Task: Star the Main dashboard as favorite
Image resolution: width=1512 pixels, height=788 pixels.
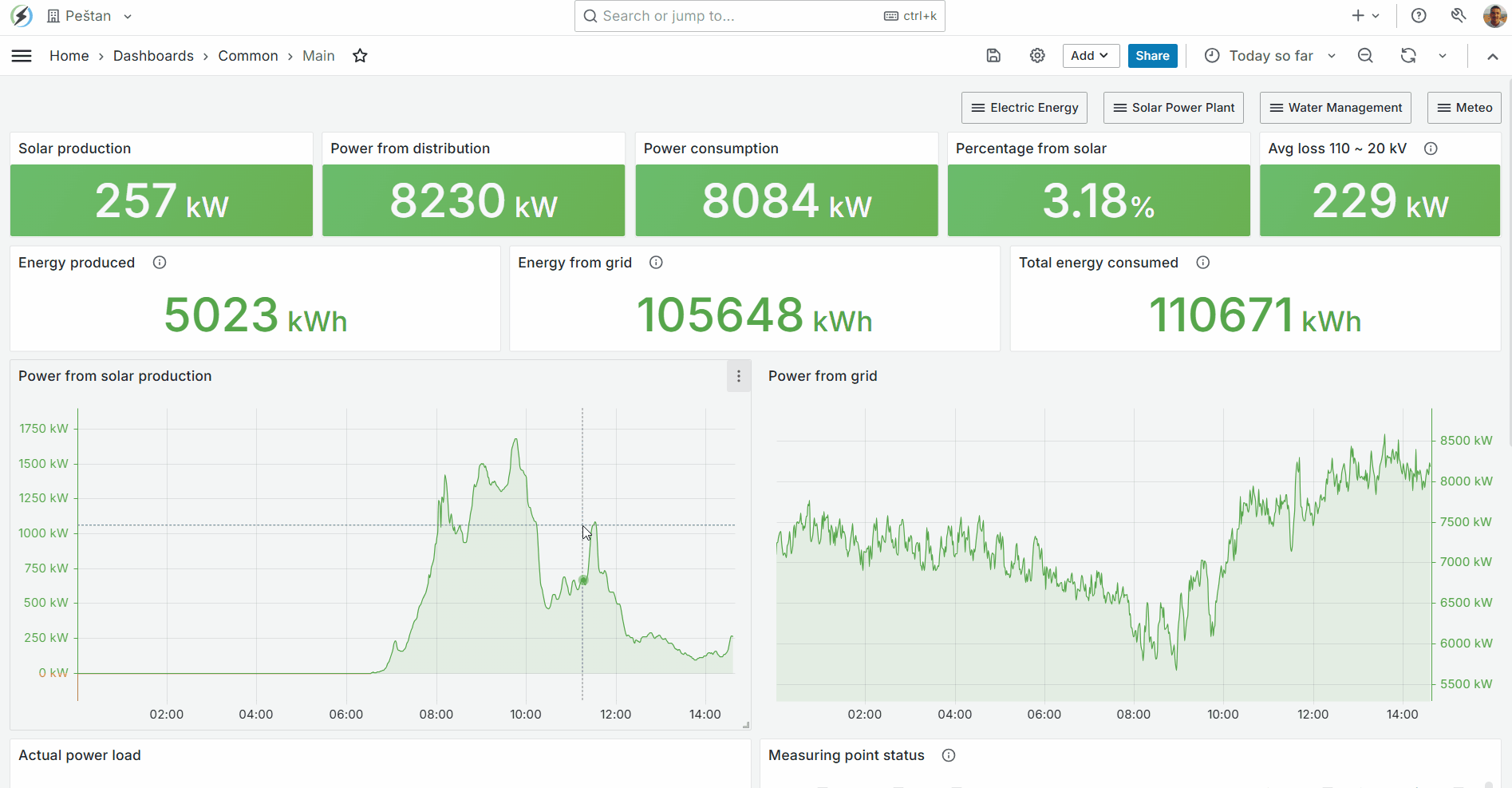Action: tap(359, 55)
